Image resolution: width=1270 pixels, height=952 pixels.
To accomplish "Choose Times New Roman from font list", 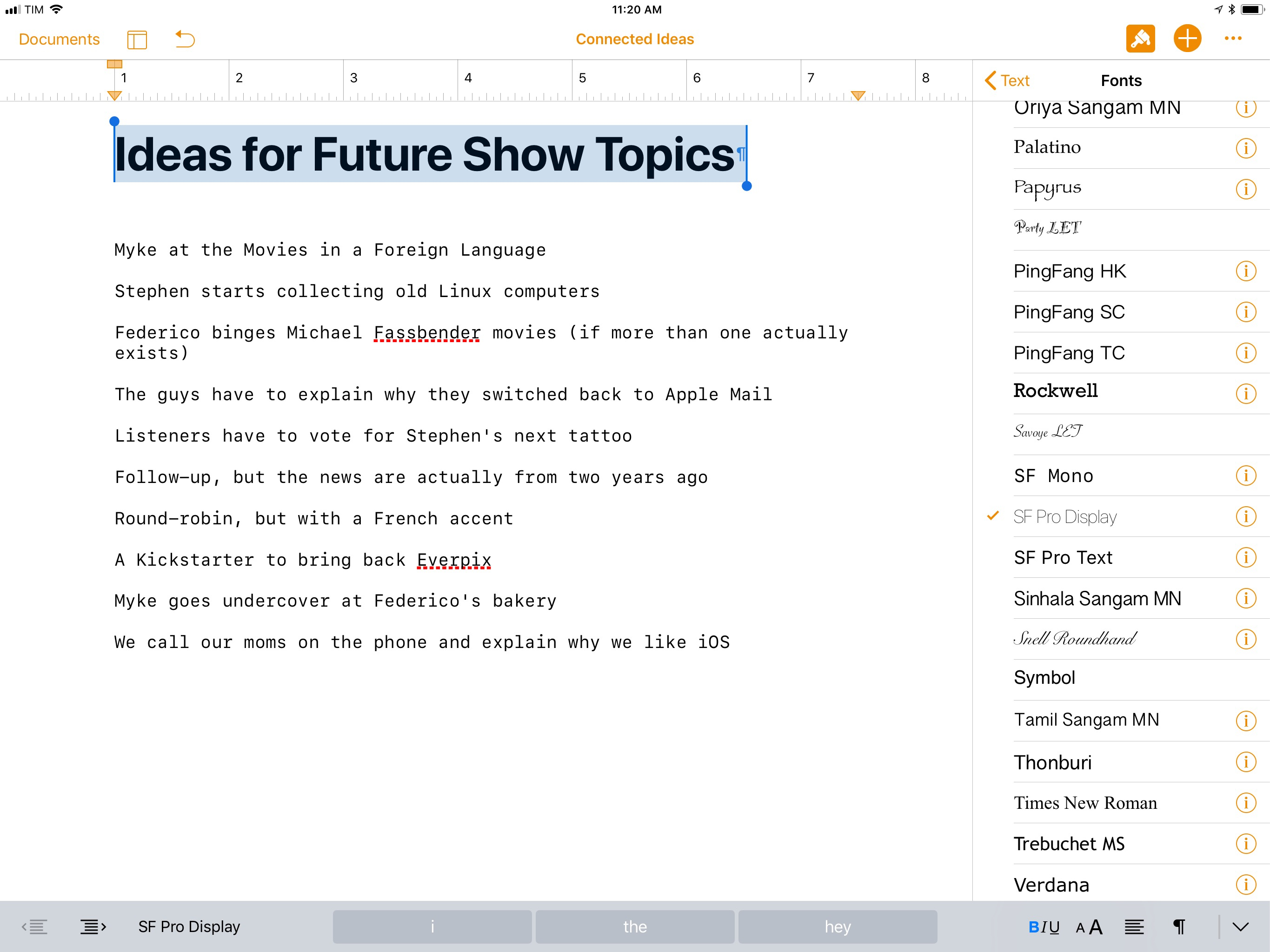I will tap(1085, 803).
